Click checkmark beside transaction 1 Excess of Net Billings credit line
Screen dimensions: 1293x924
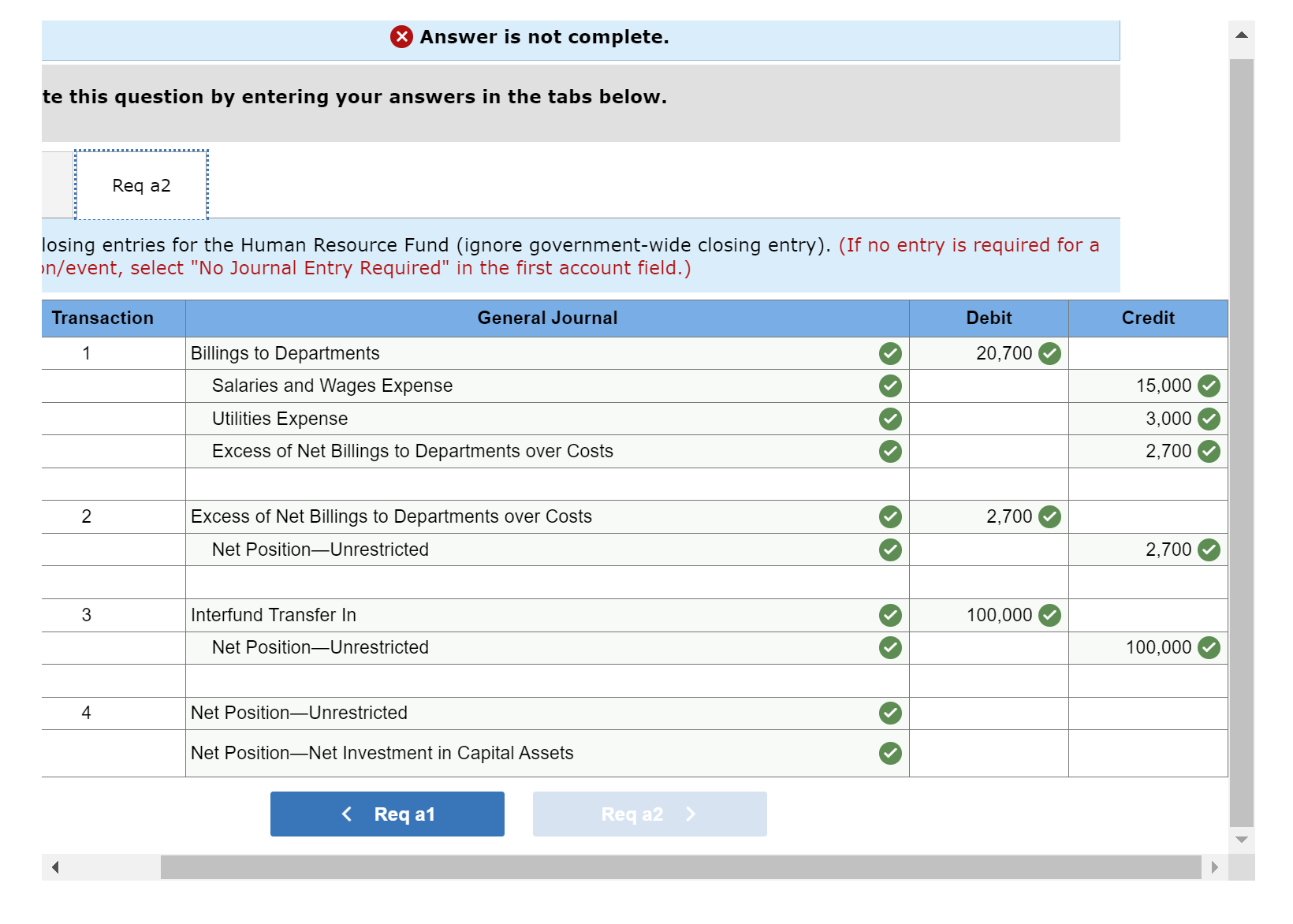pos(890,451)
